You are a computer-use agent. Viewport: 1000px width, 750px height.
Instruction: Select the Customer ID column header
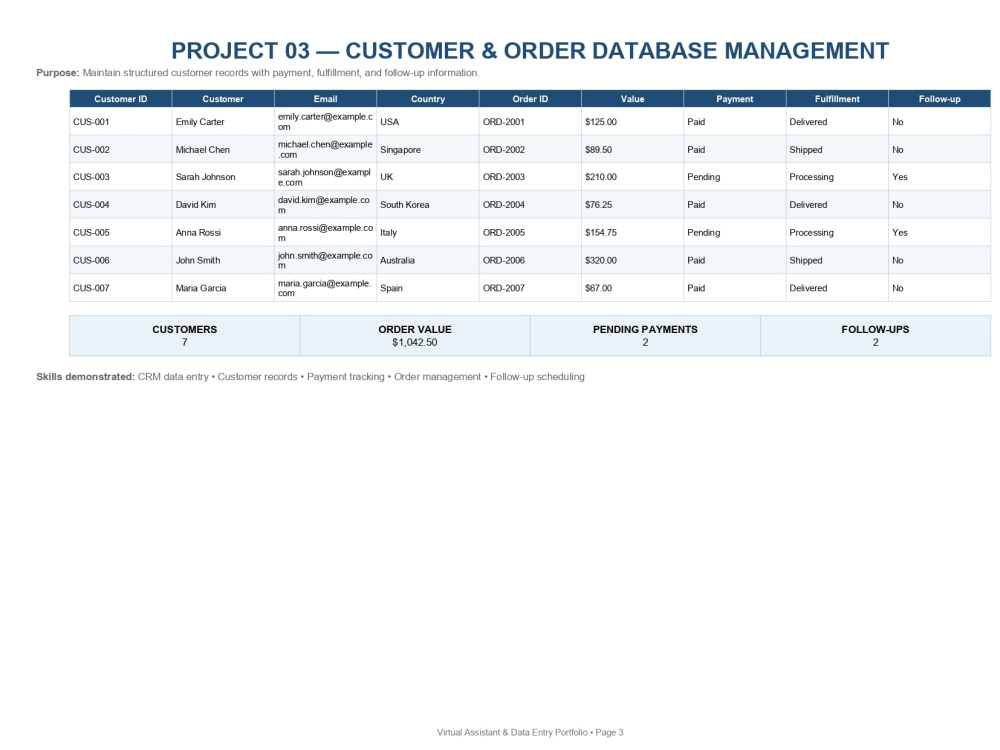click(121, 99)
